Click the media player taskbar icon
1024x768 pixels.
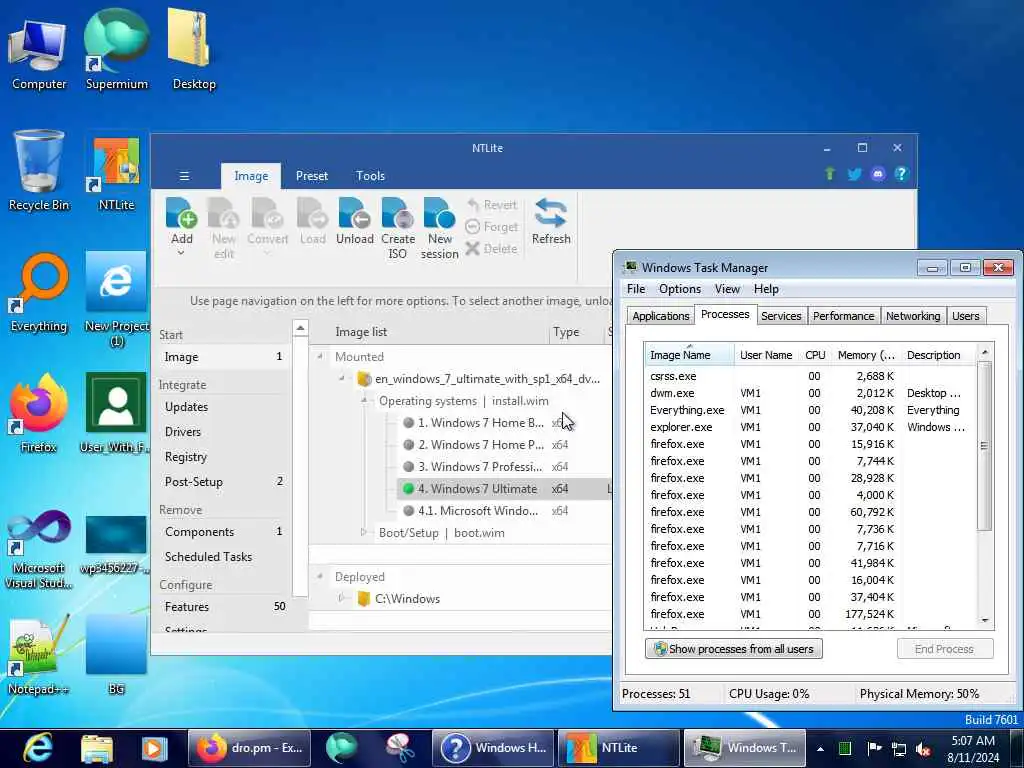pyautogui.click(x=154, y=748)
